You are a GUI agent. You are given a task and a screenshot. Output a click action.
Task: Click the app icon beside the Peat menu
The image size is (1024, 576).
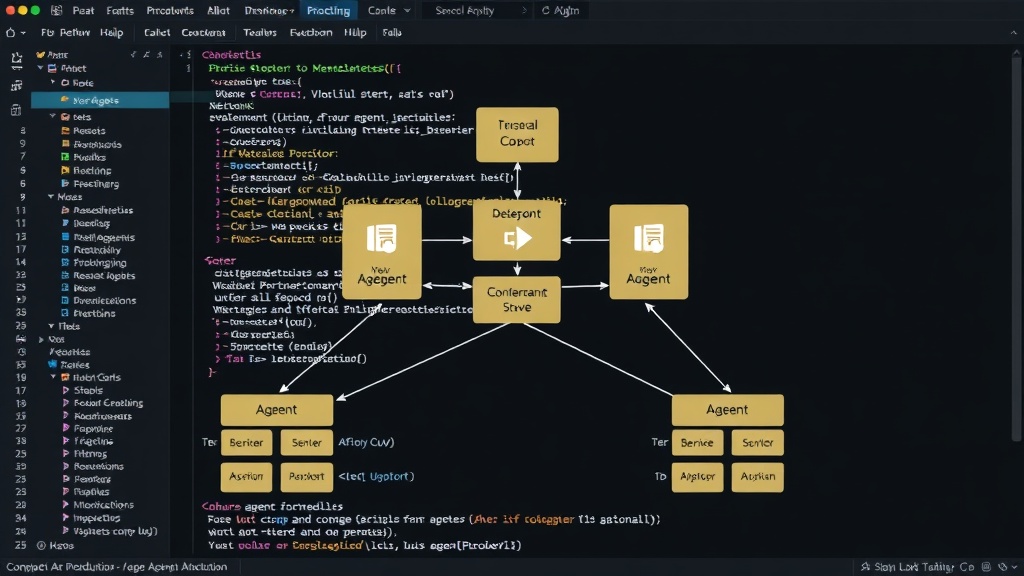pyautogui.click(x=57, y=10)
